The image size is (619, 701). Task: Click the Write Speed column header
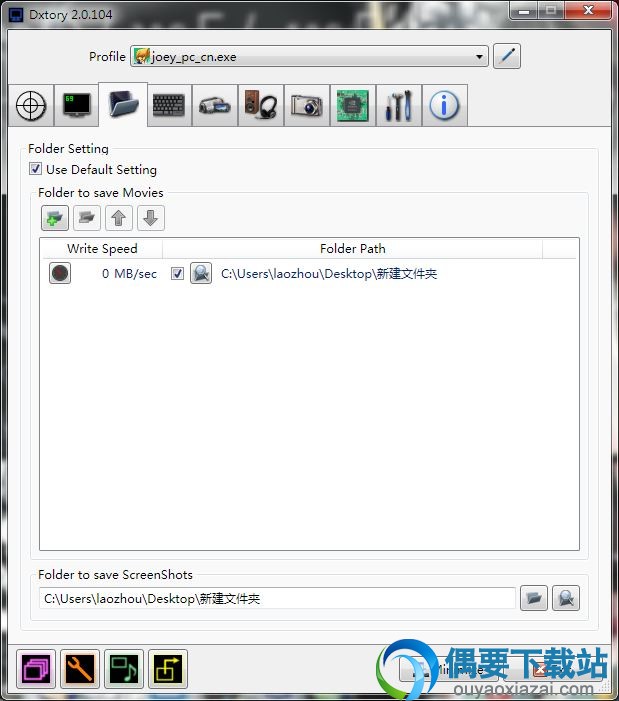102,249
